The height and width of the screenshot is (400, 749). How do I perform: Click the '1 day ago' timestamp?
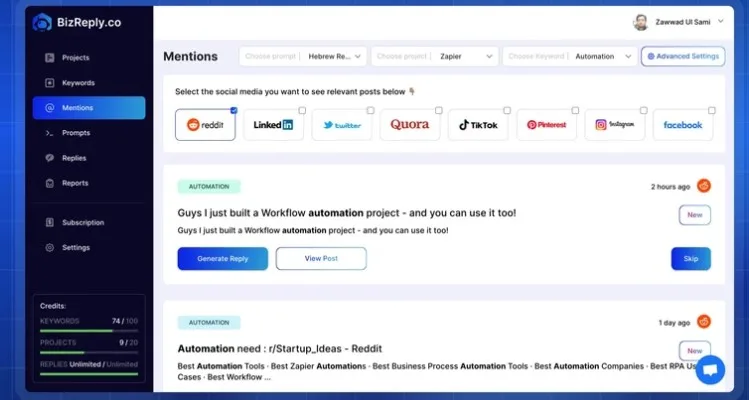point(674,323)
